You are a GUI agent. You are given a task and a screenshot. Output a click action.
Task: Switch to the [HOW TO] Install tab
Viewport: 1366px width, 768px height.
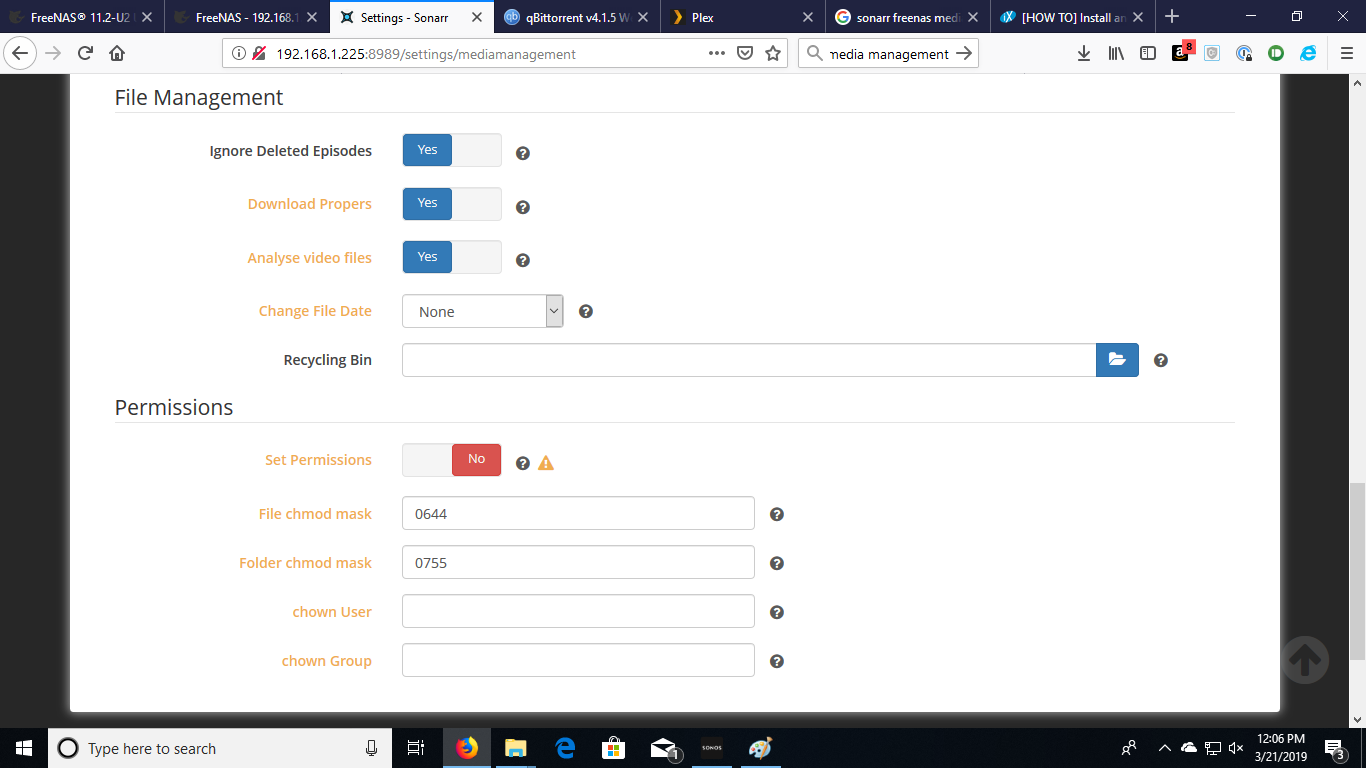click(1070, 17)
